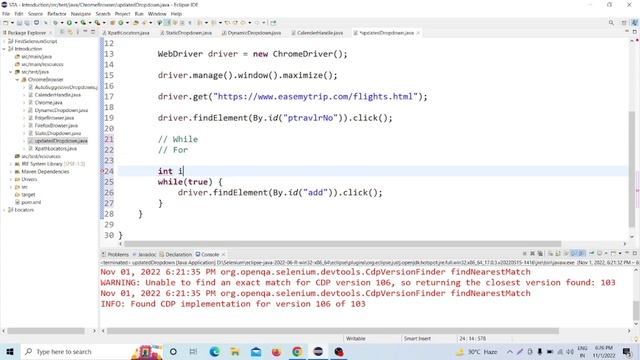Viewport: 640px width, 360px height.
Task: Click the editor vertical scrollbar
Action: (632, 169)
